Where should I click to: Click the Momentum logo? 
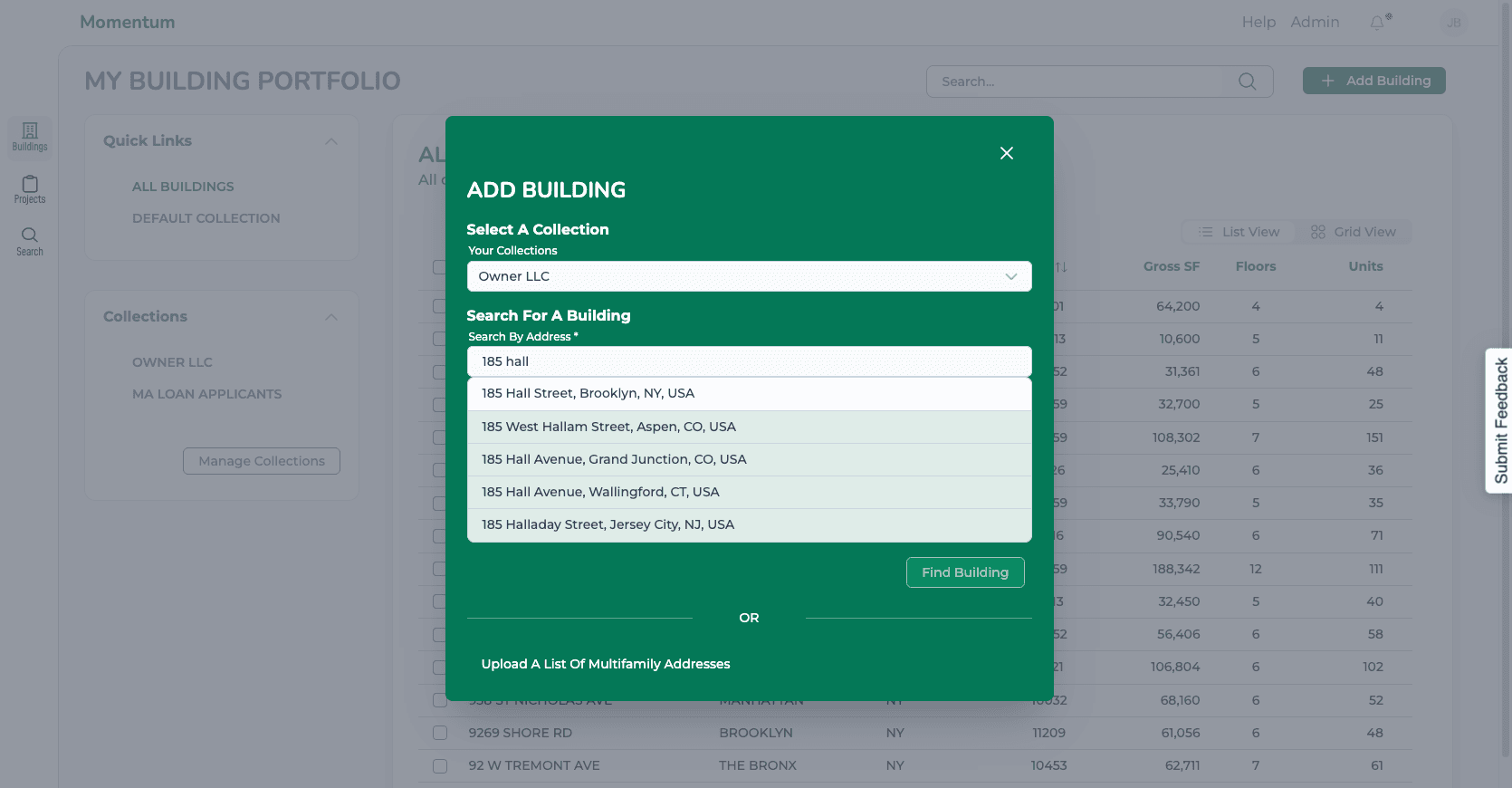pyautogui.click(x=128, y=22)
